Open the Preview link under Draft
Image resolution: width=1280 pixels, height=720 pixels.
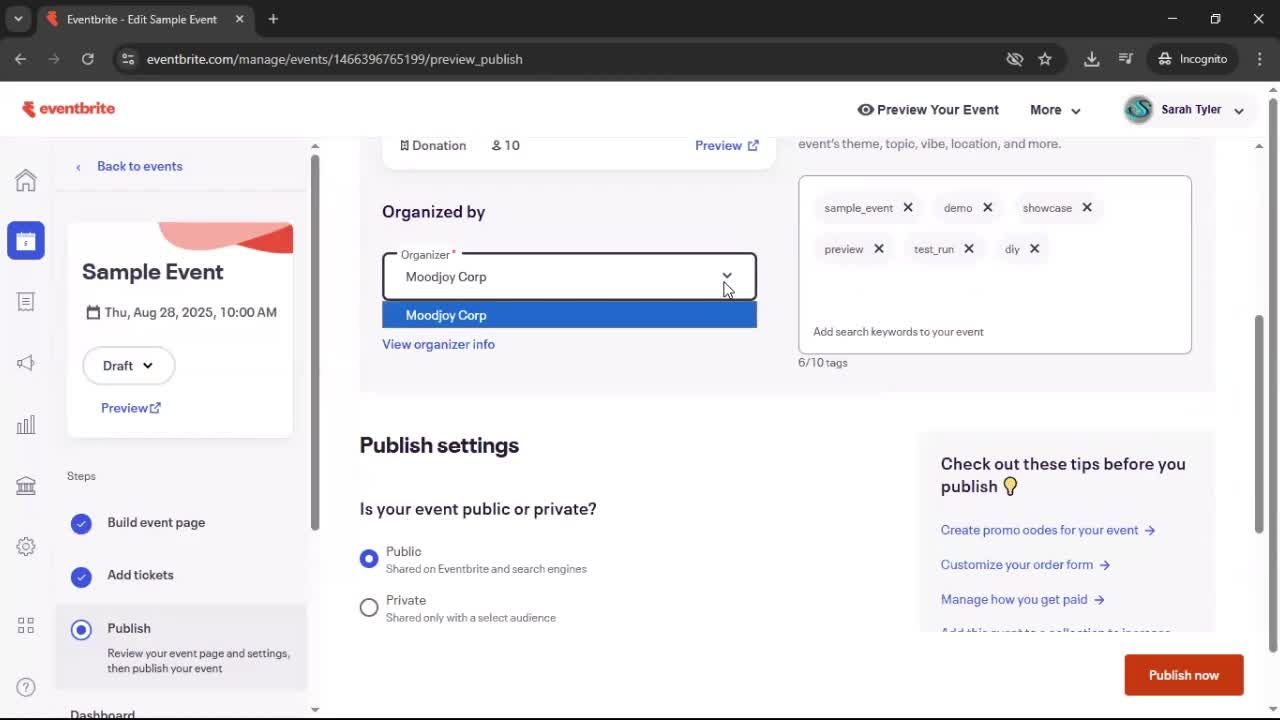(131, 408)
